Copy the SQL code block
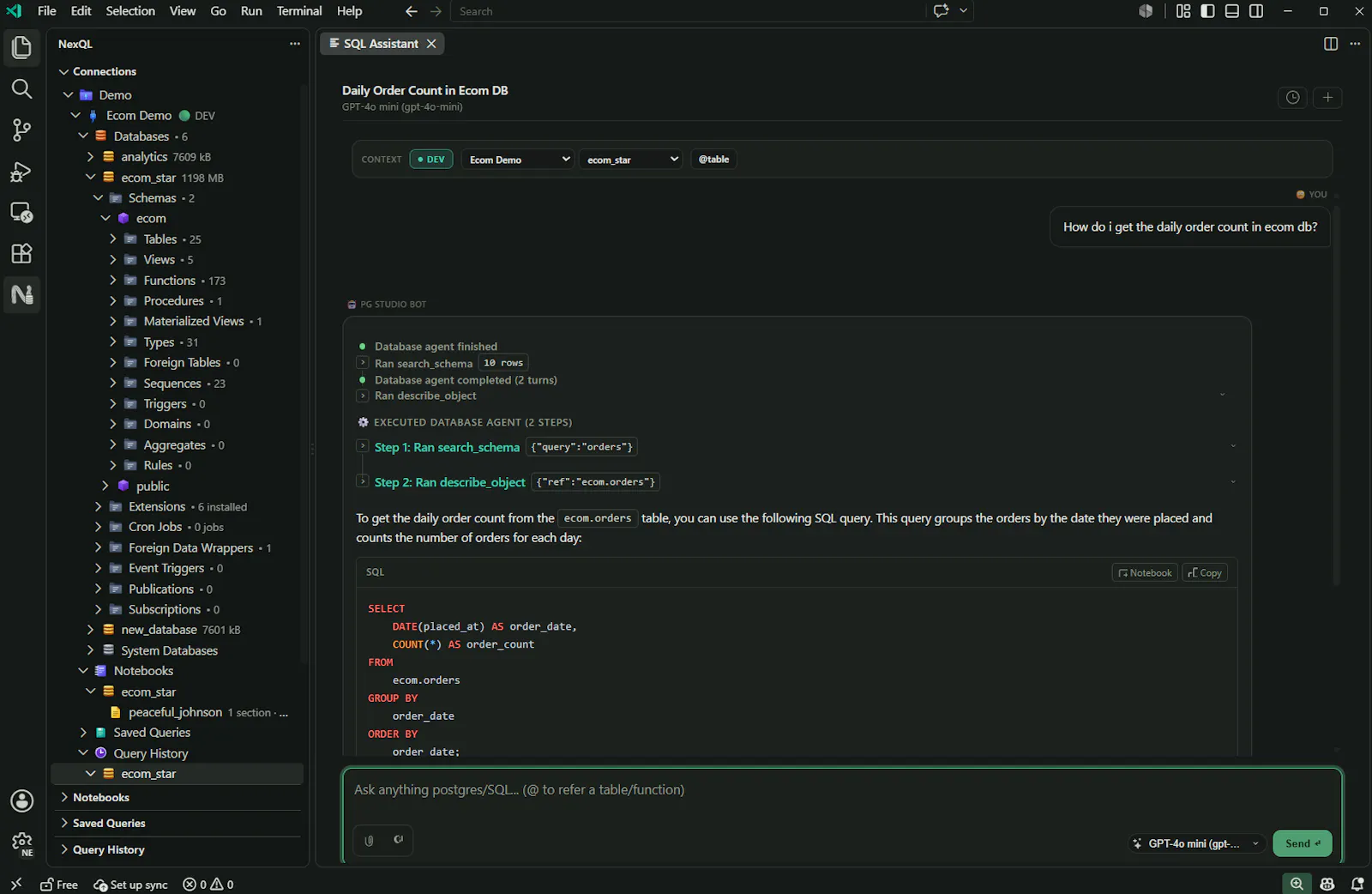 click(x=1205, y=572)
